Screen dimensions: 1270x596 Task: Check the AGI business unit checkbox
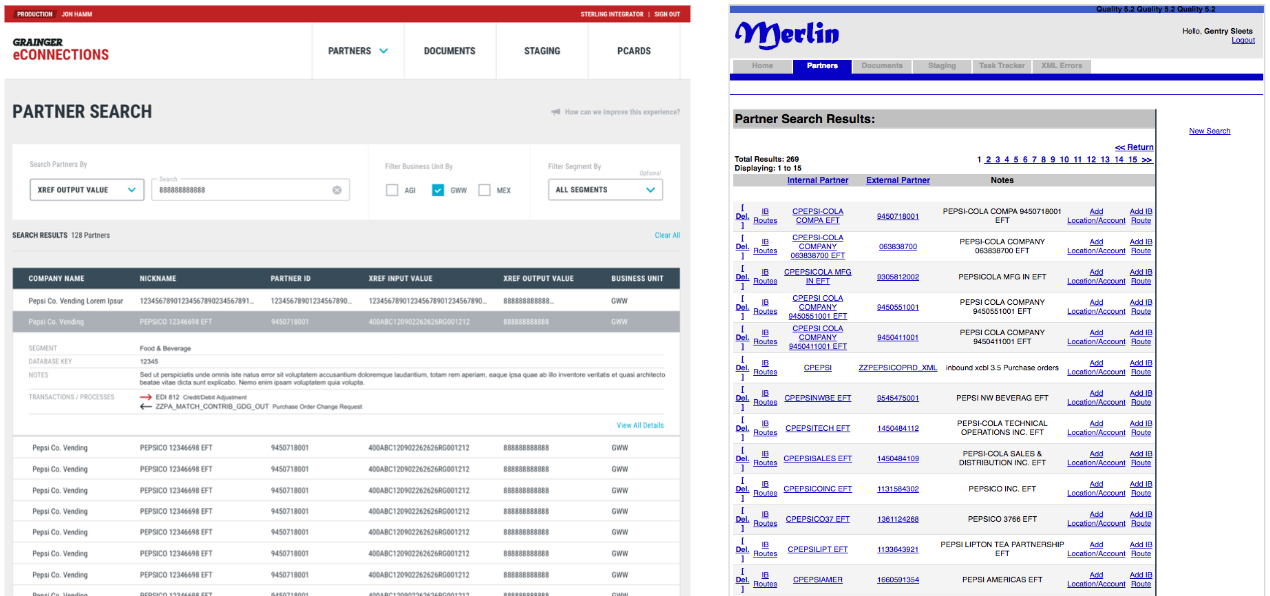[x=392, y=190]
